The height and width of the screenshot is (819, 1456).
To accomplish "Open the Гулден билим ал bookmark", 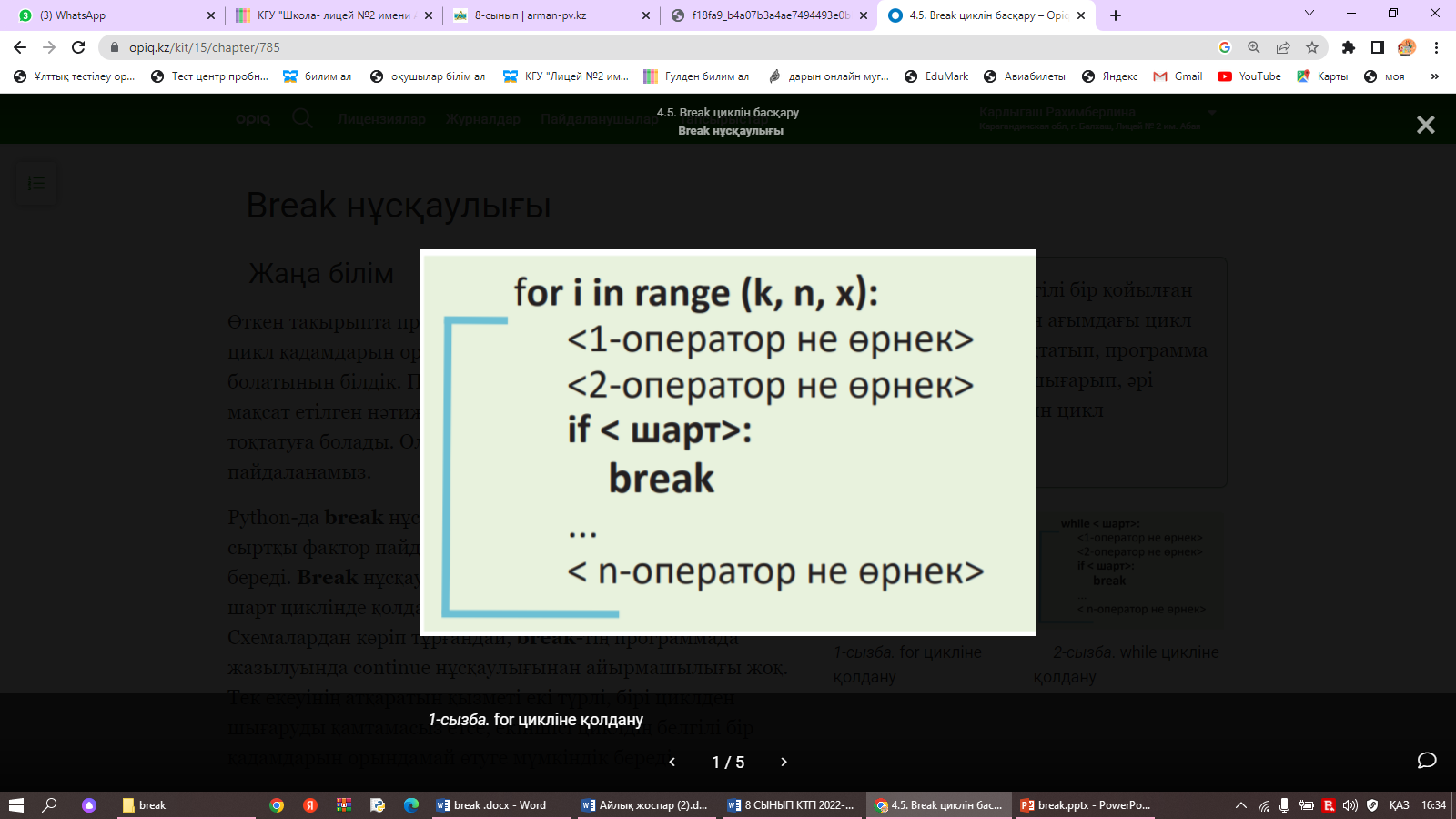I will click(696, 76).
